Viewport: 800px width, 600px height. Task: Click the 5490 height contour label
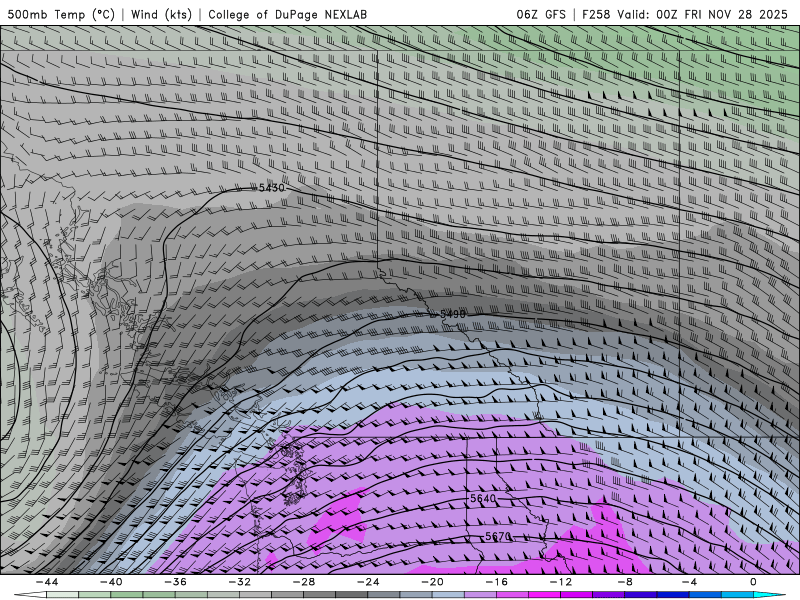(x=453, y=314)
